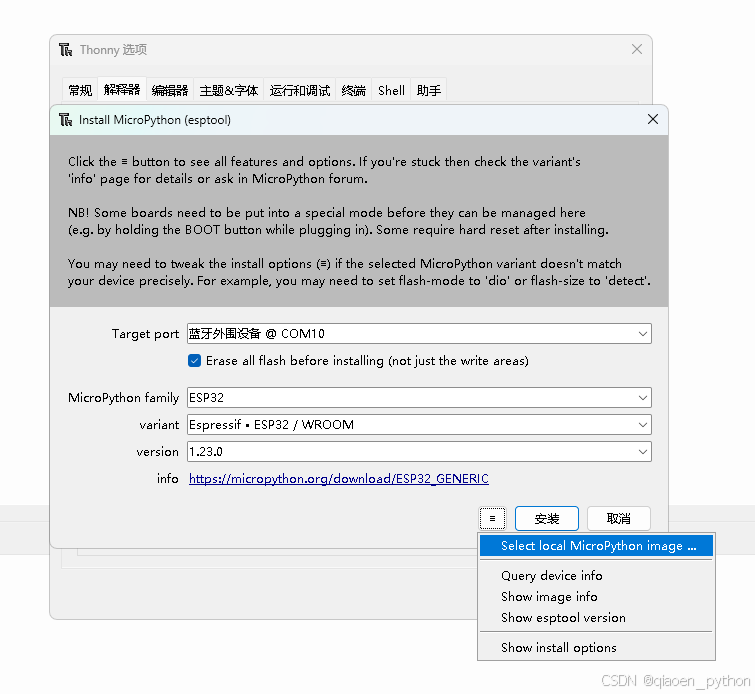The height and width of the screenshot is (694, 755).
Task: Click the 'Click the ≡ button' help text
Action: (324, 170)
